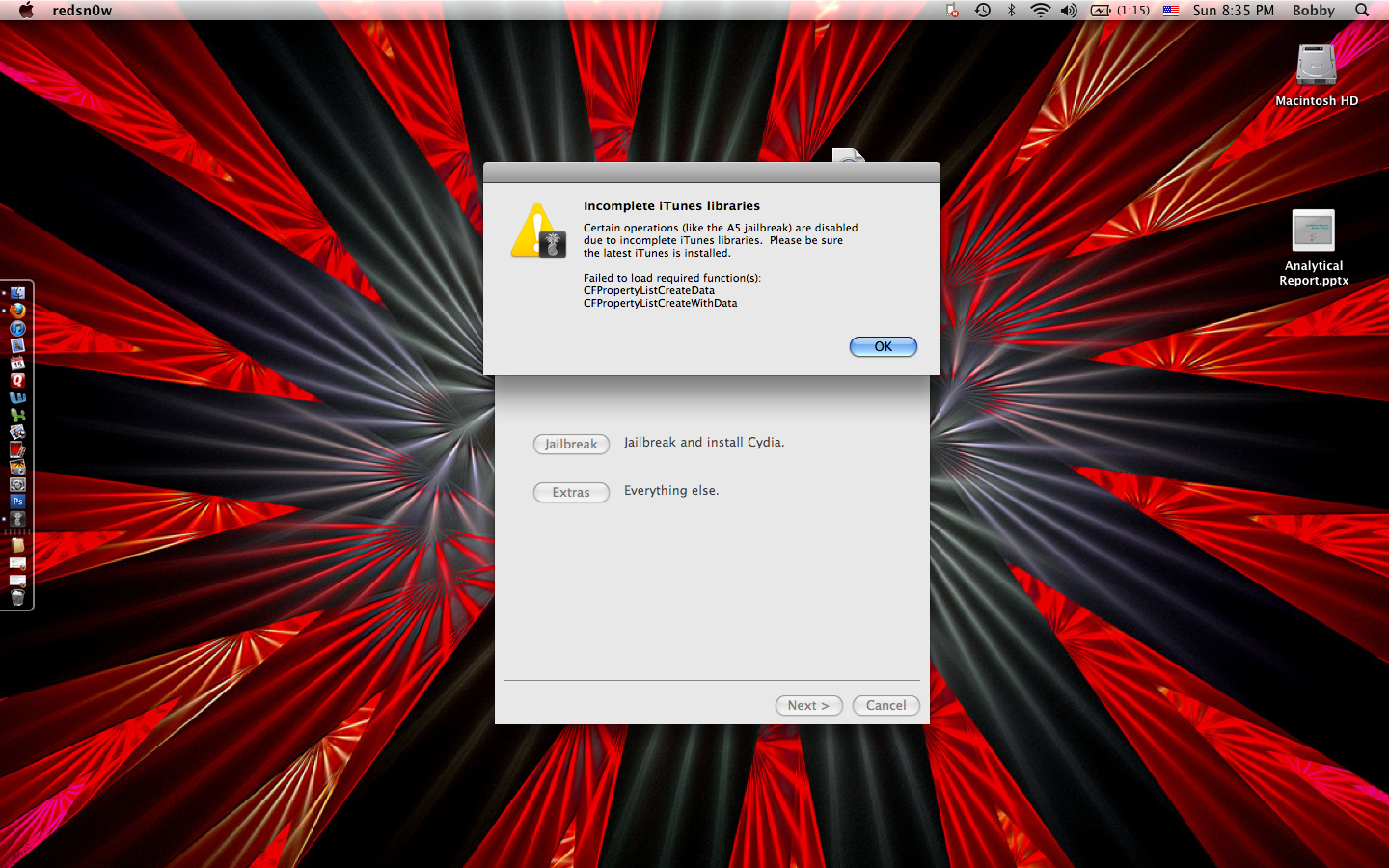Click 'Incomplete iTunes libraries' heading

point(671,205)
